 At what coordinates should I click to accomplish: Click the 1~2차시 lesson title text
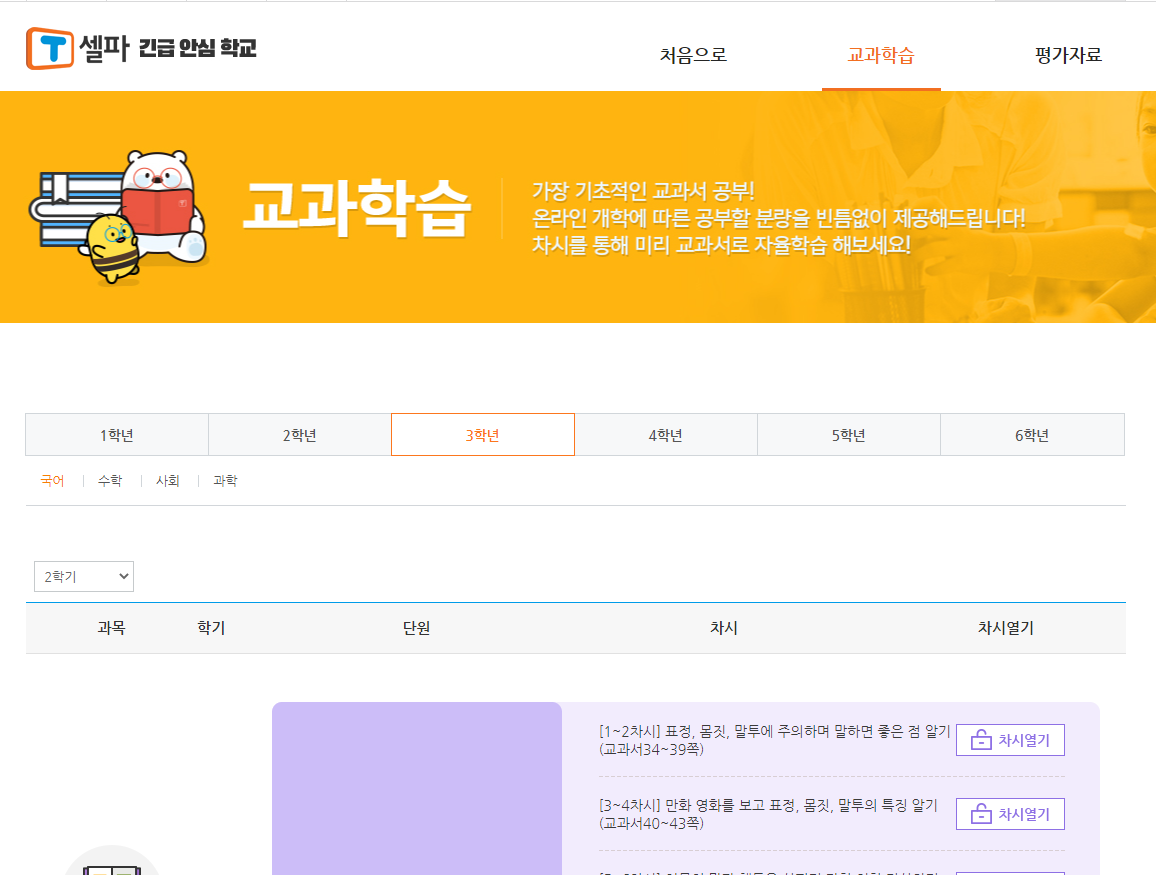[774, 740]
